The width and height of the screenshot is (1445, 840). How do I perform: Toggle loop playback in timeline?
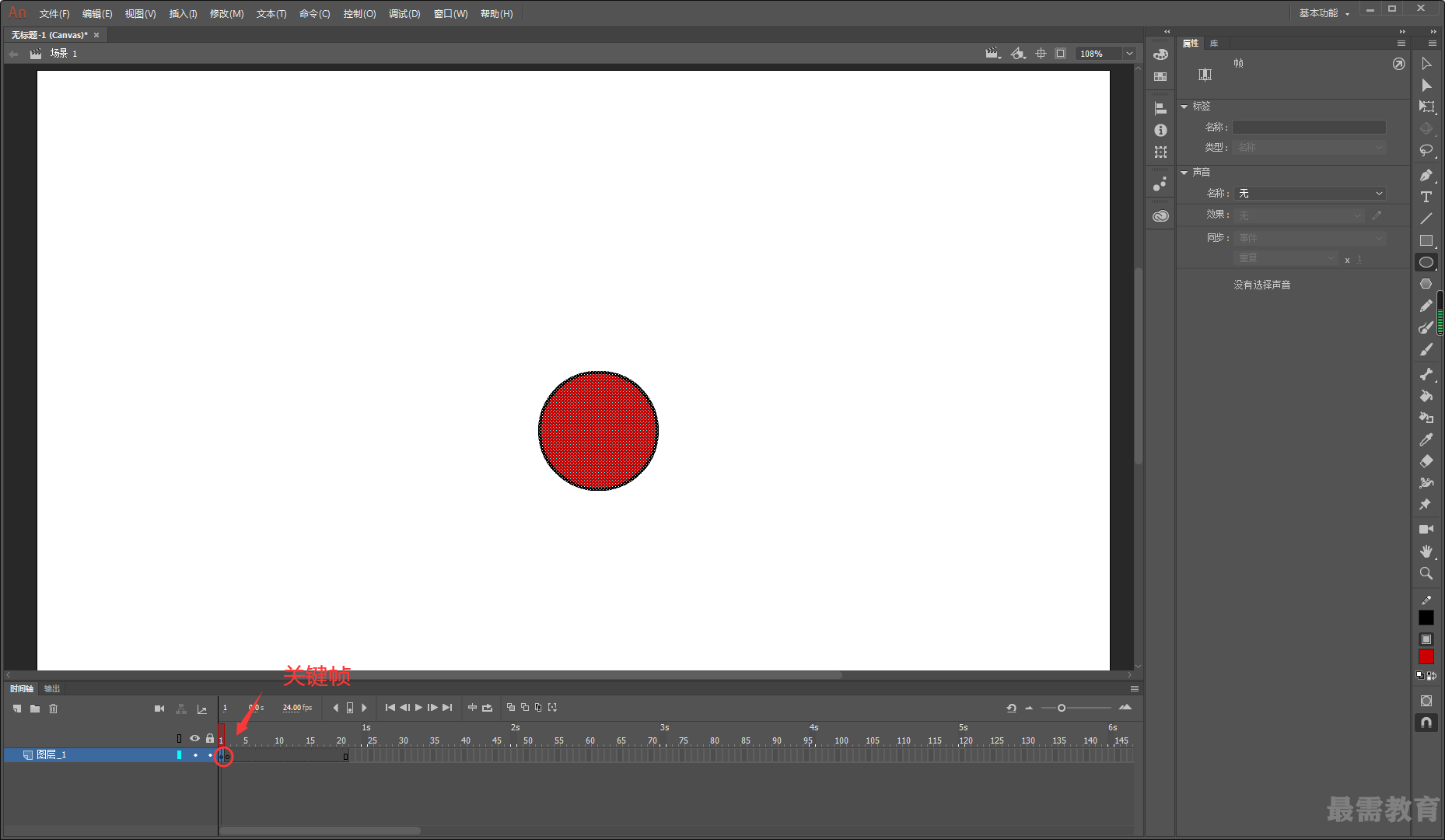coord(487,708)
